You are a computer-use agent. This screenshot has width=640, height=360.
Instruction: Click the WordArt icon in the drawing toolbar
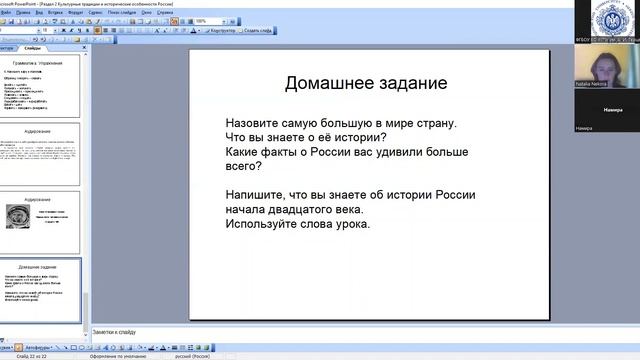105,348
